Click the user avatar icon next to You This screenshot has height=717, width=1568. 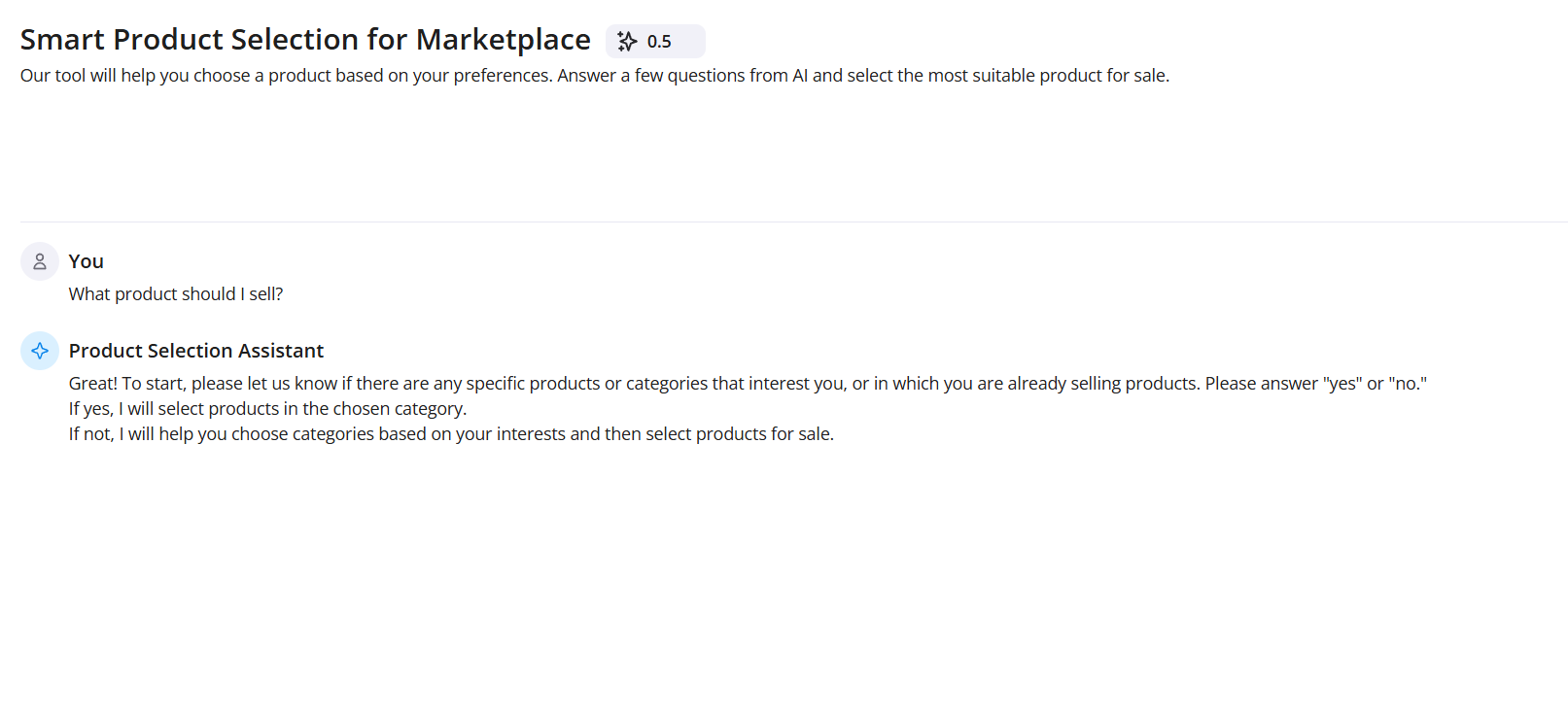point(40,261)
